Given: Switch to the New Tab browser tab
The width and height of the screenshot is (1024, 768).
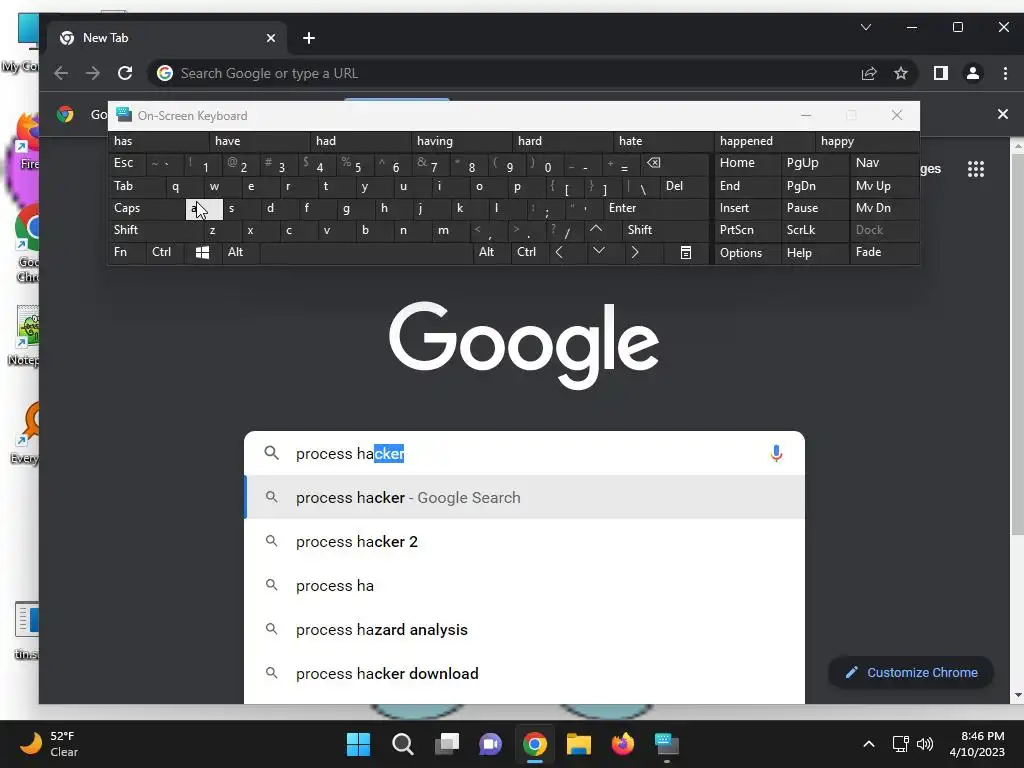Looking at the screenshot, I should (x=167, y=38).
